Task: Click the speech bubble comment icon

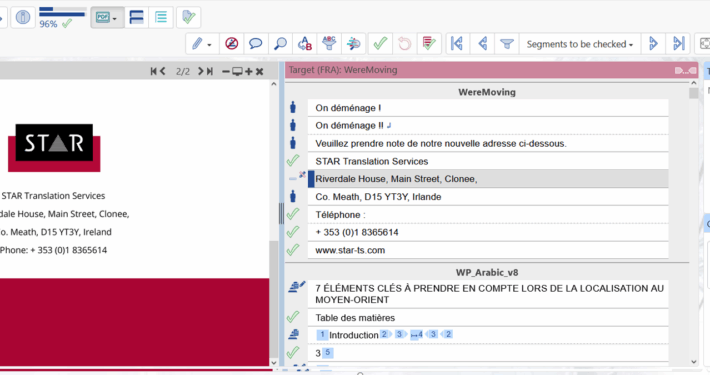Action: point(256,44)
